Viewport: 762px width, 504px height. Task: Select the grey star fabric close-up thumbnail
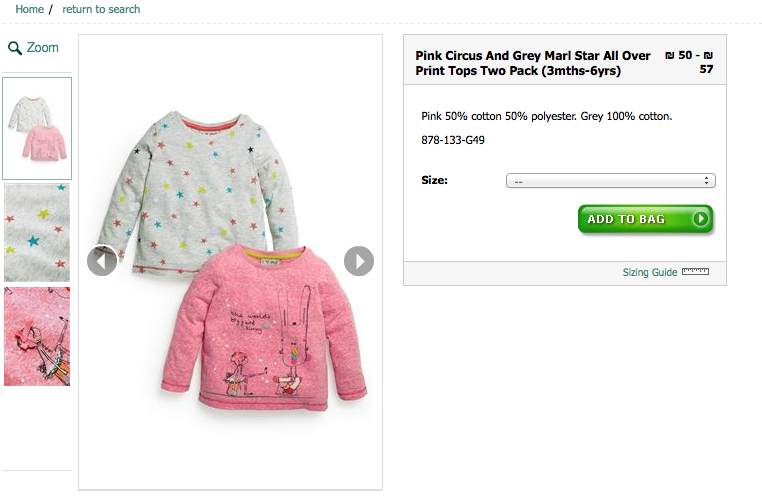point(37,232)
